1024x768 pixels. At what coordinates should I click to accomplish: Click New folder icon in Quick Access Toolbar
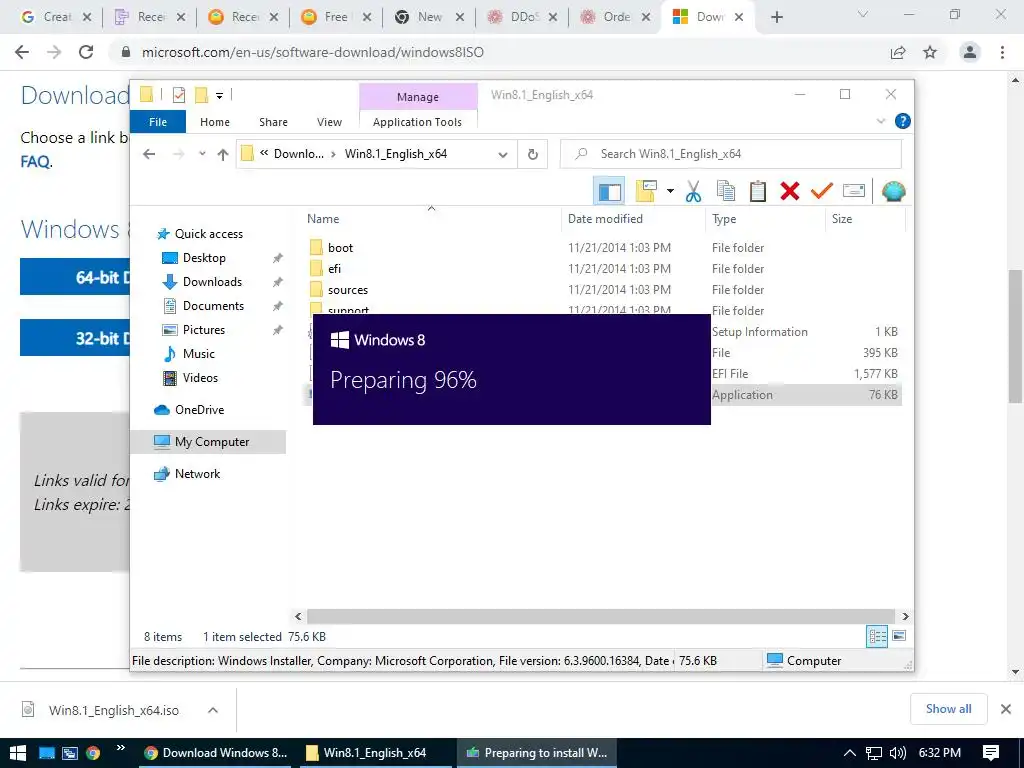(202, 95)
